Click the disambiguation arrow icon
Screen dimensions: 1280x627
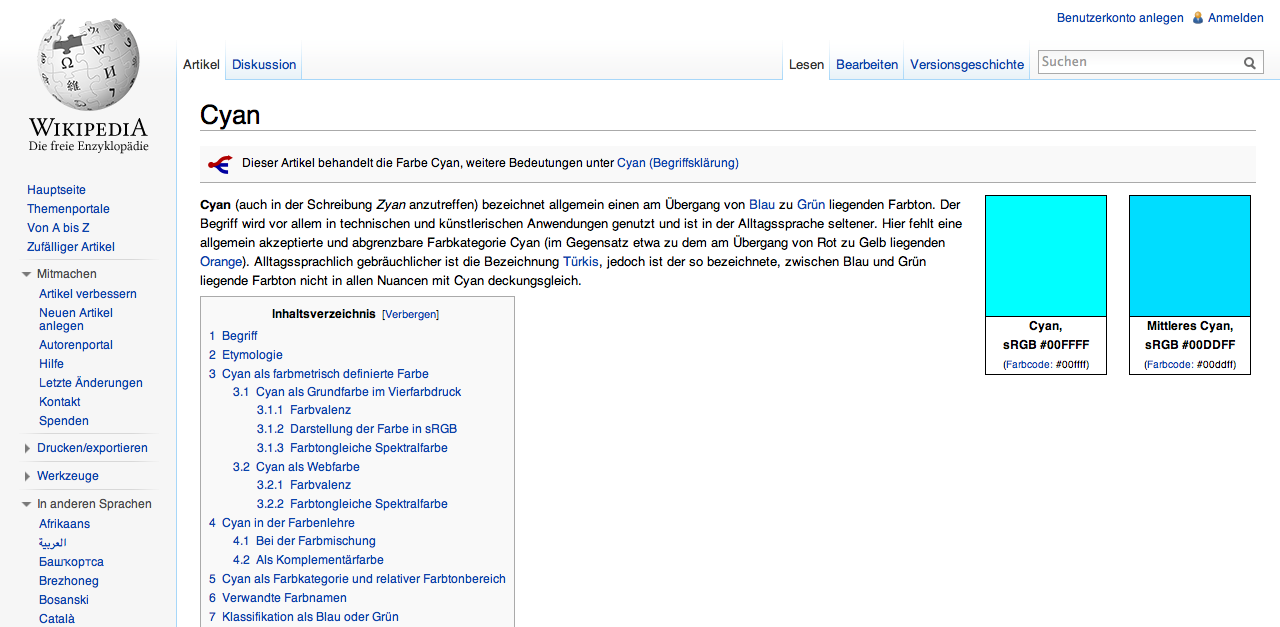(x=219, y=164)
